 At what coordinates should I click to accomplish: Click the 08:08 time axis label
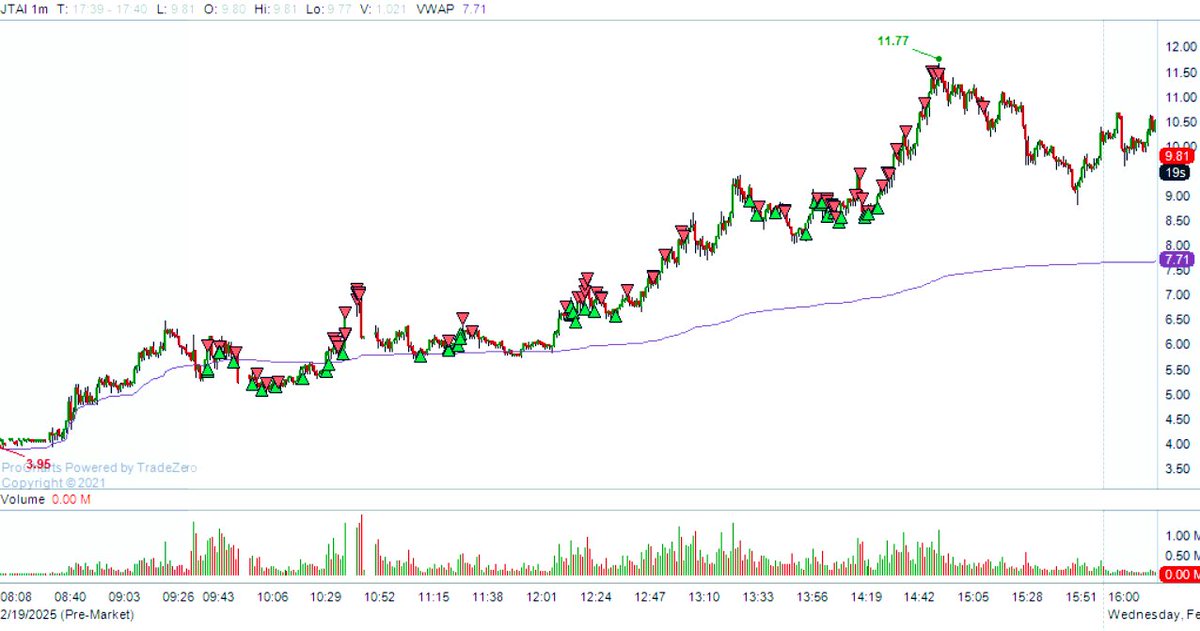[x=17, y=597]
